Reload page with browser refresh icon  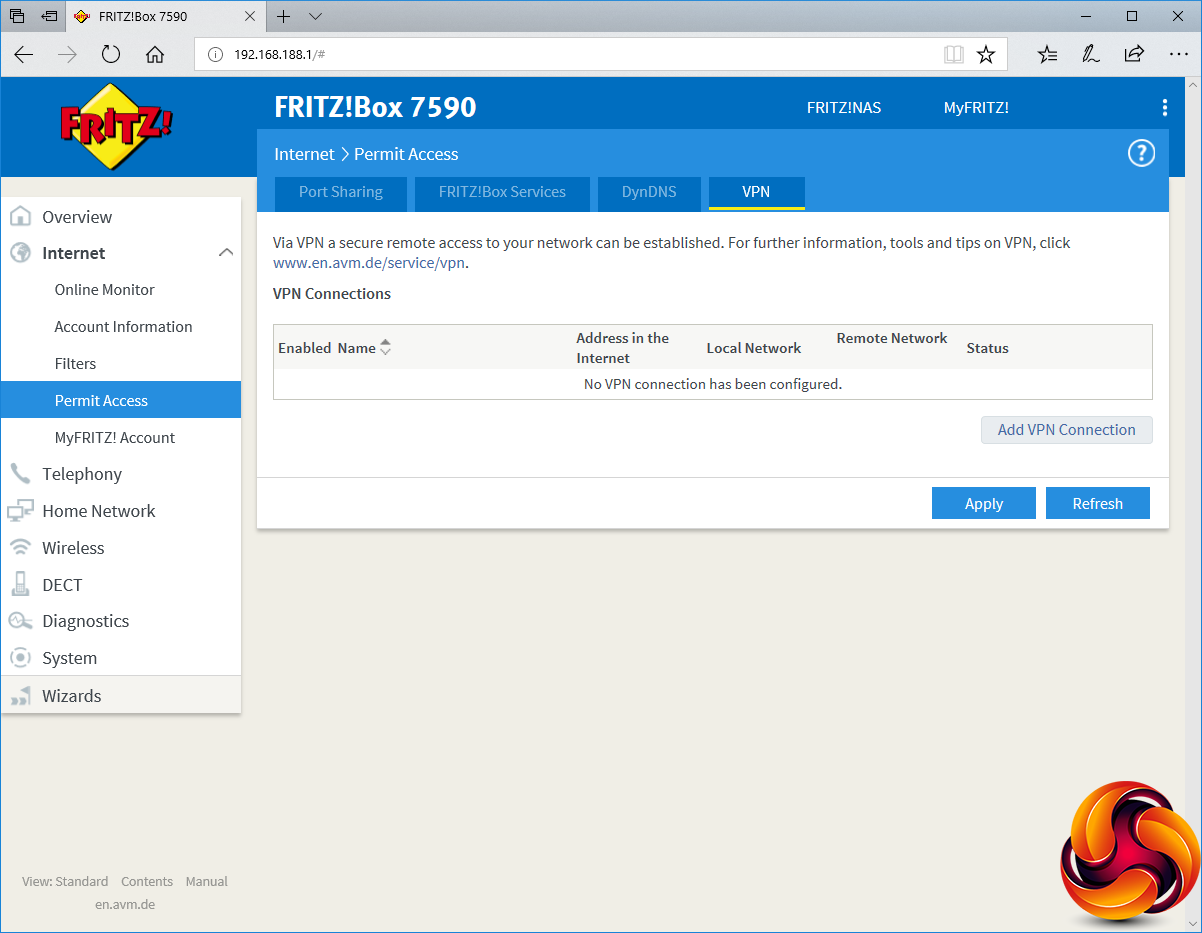click(x=111, y=55)
